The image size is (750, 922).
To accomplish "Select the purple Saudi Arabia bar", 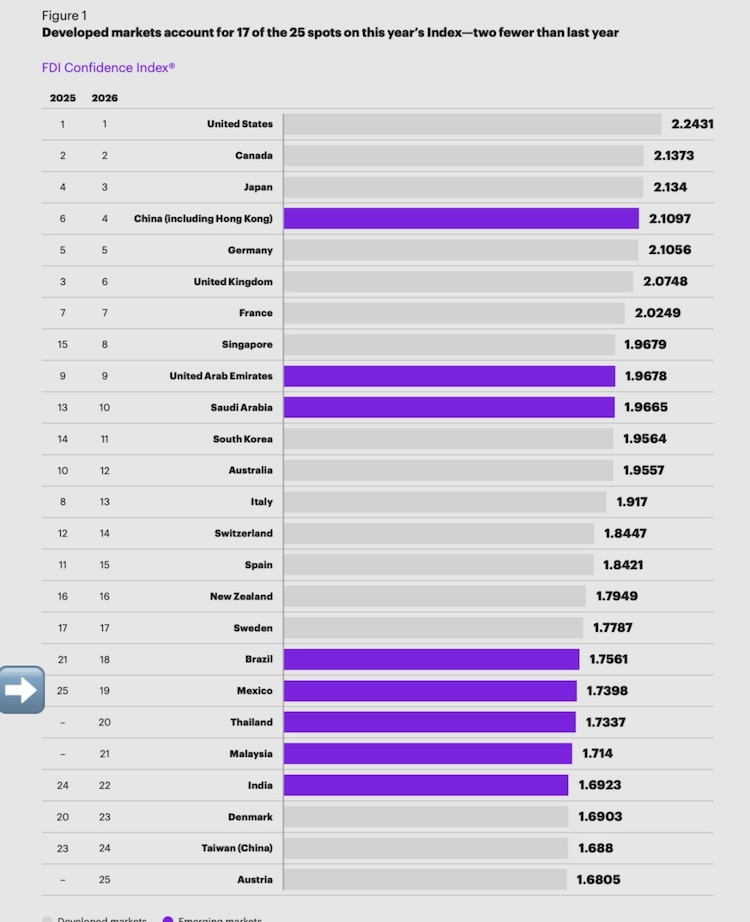I will coord(449,407).
